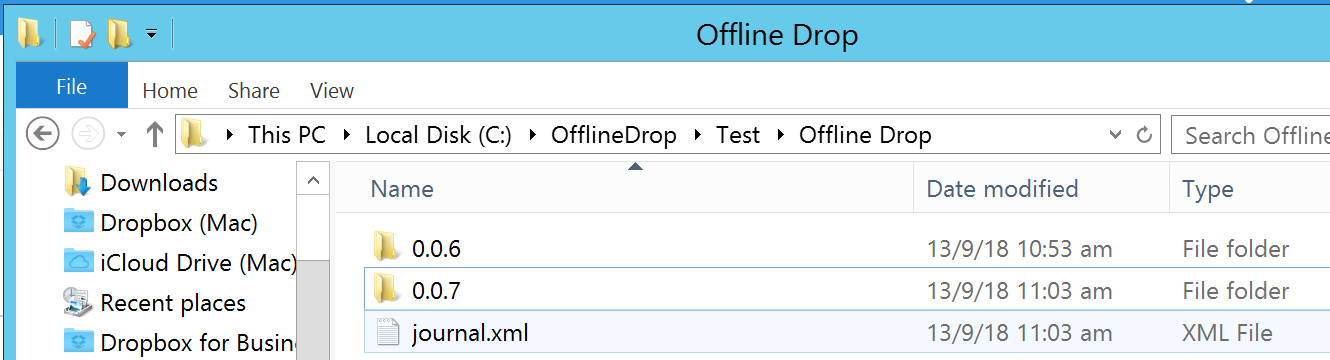Image resolution: width=1330 pixels, height=360 pixels.
Task: Sort by the Date modified column header
Action: click(1002, 189)
